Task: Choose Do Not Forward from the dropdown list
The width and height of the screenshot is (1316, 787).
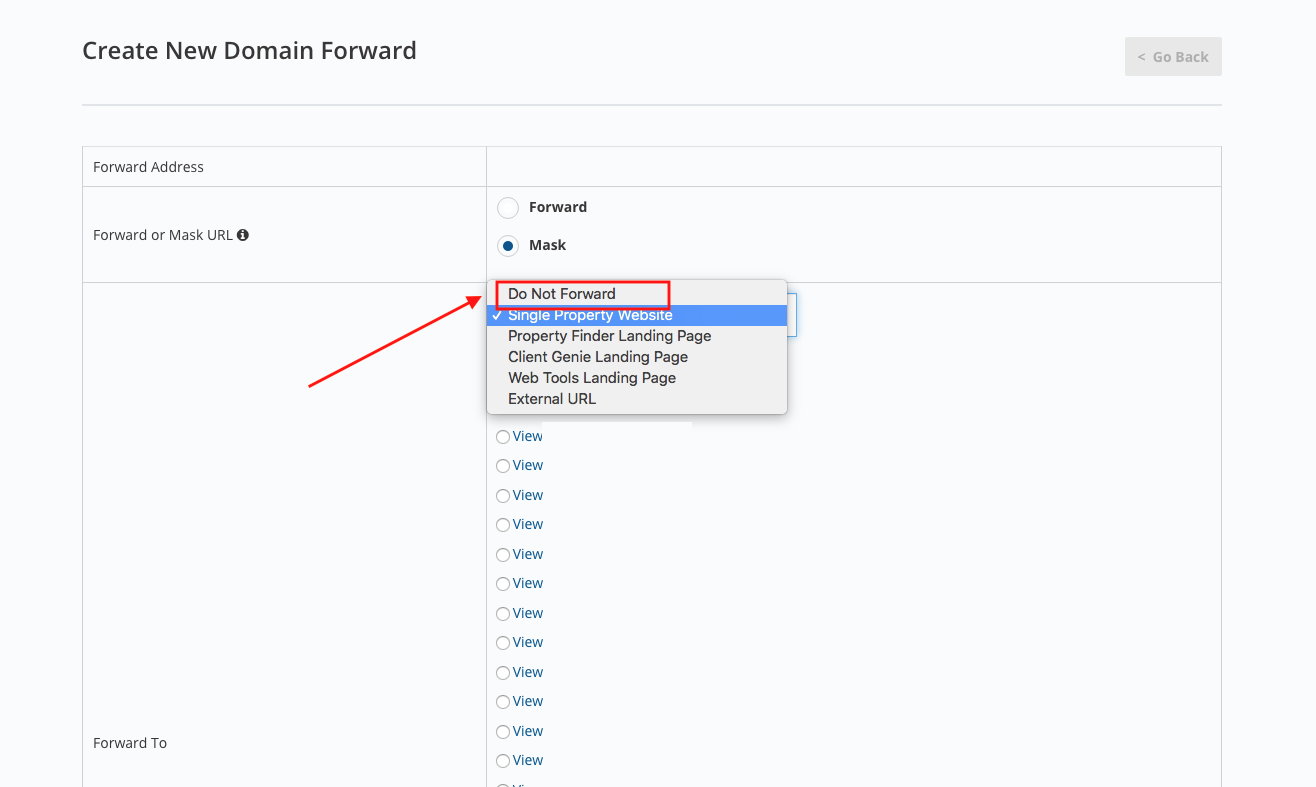Action: click(x=637, y=294)
